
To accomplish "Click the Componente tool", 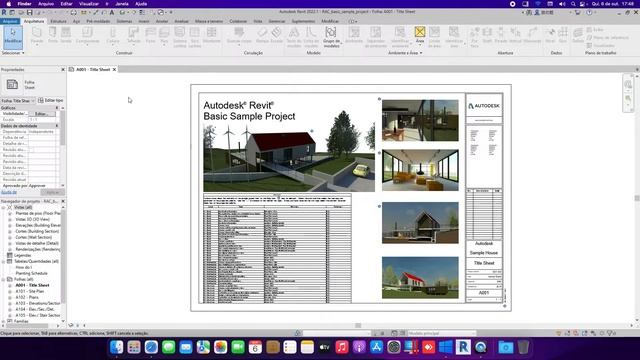I will tap(87, 35).
